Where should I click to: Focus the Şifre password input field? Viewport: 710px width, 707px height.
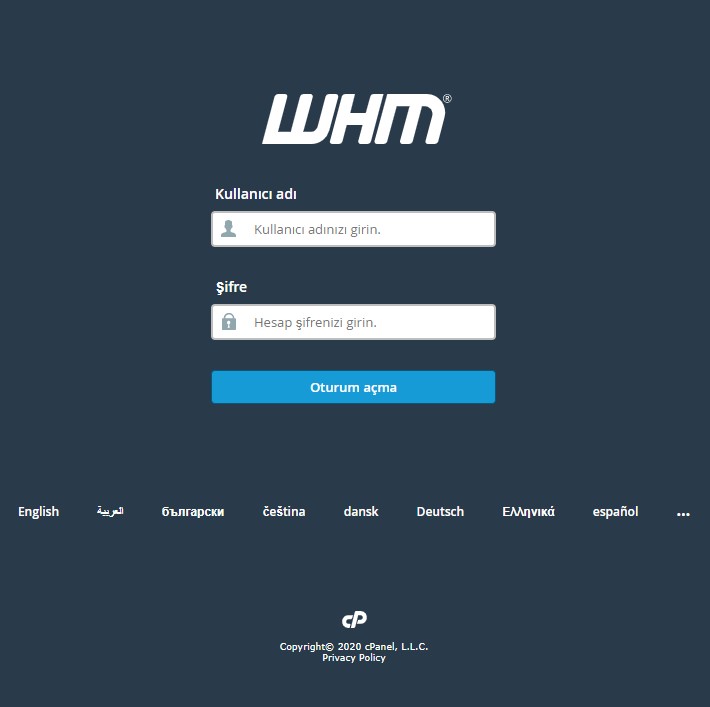(x=354, y=322)
